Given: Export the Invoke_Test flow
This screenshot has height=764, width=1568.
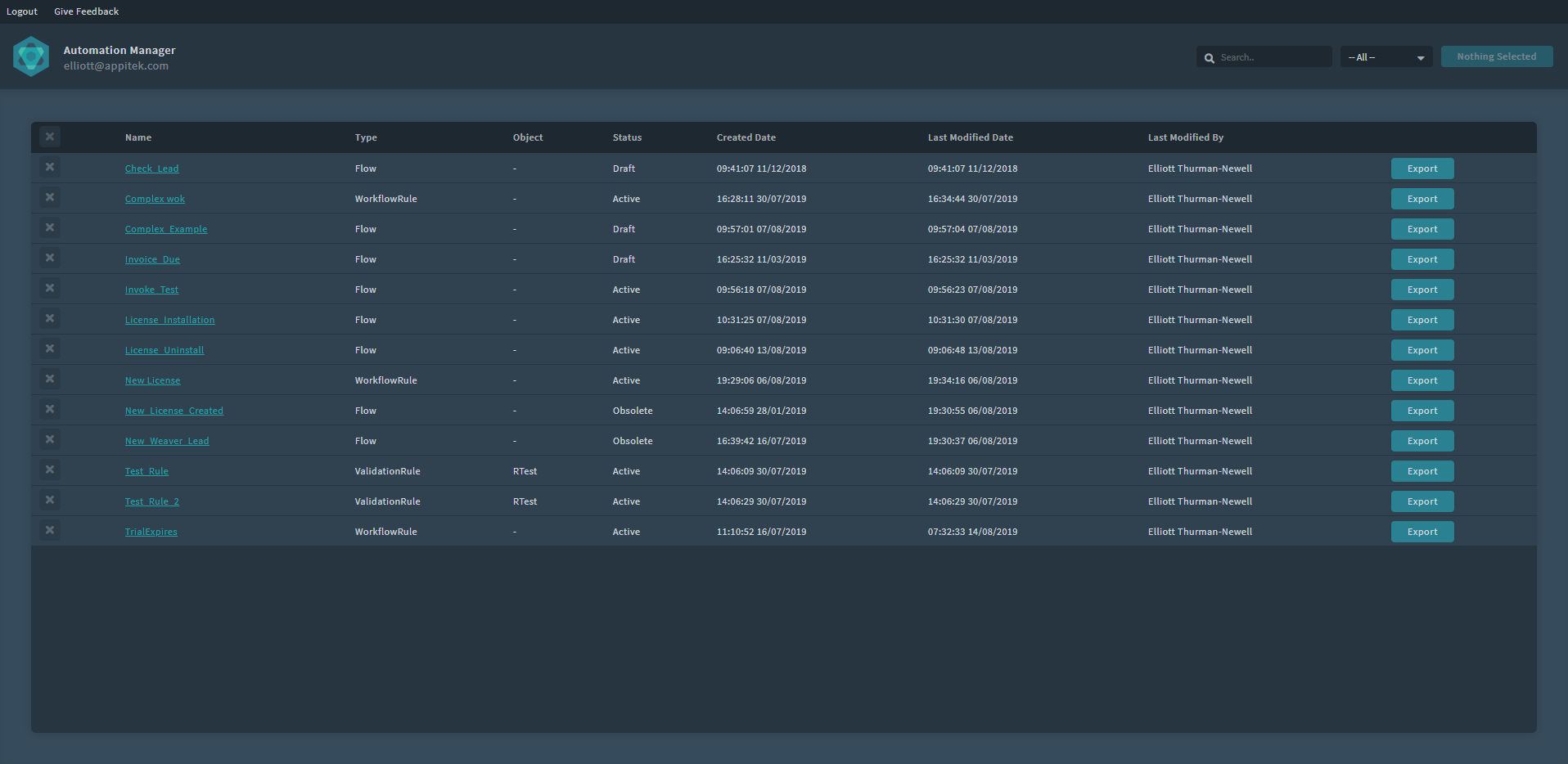Looking at the screenshot, I should 1422,290.
